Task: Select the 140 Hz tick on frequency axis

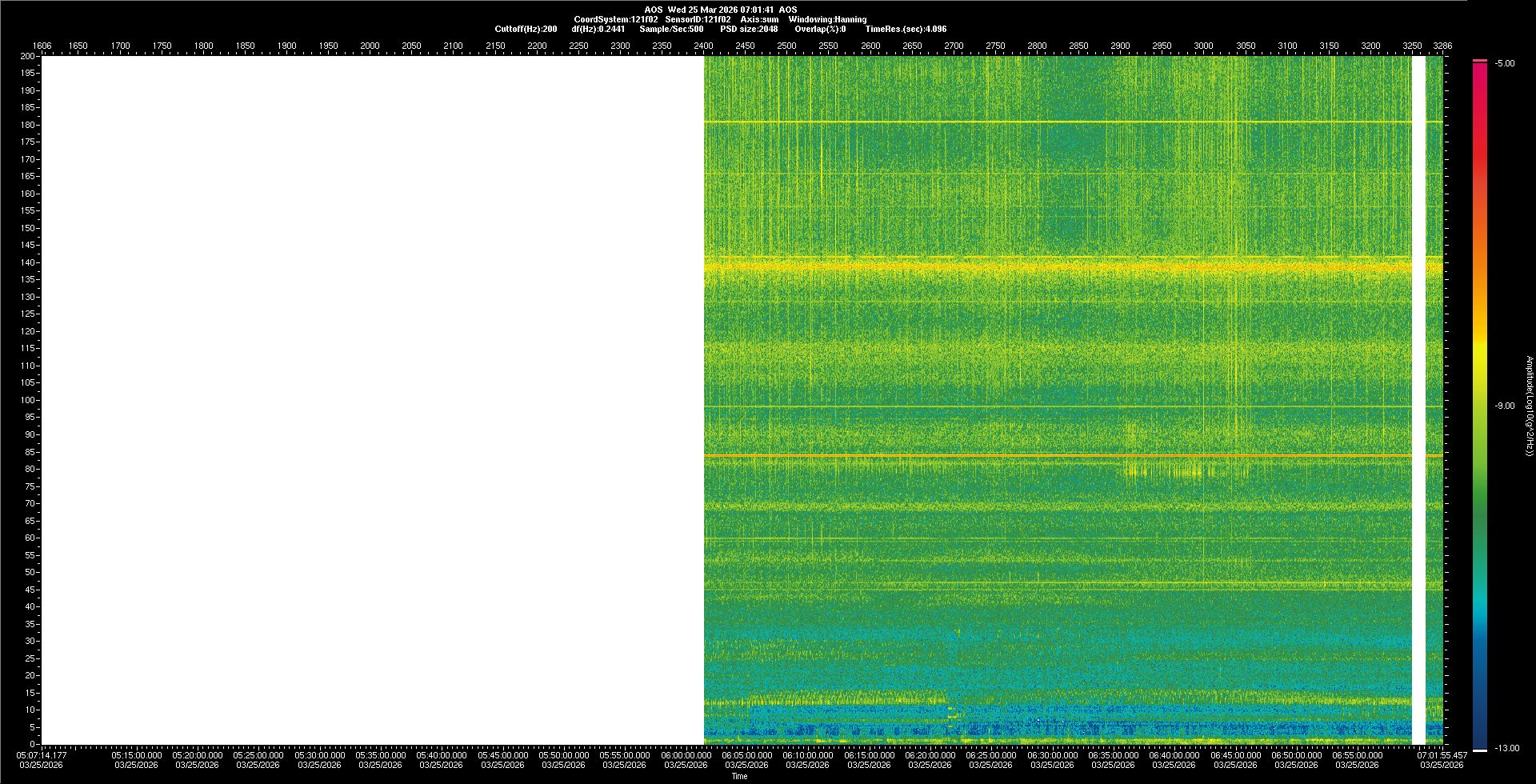Action: pyautogui.click(x=28, y=262)
